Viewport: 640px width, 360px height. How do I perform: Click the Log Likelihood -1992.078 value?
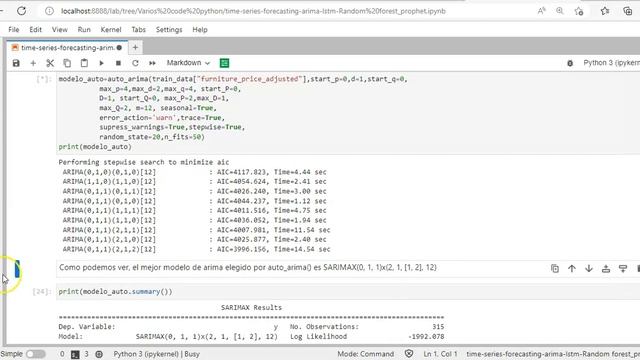point(426,337)
